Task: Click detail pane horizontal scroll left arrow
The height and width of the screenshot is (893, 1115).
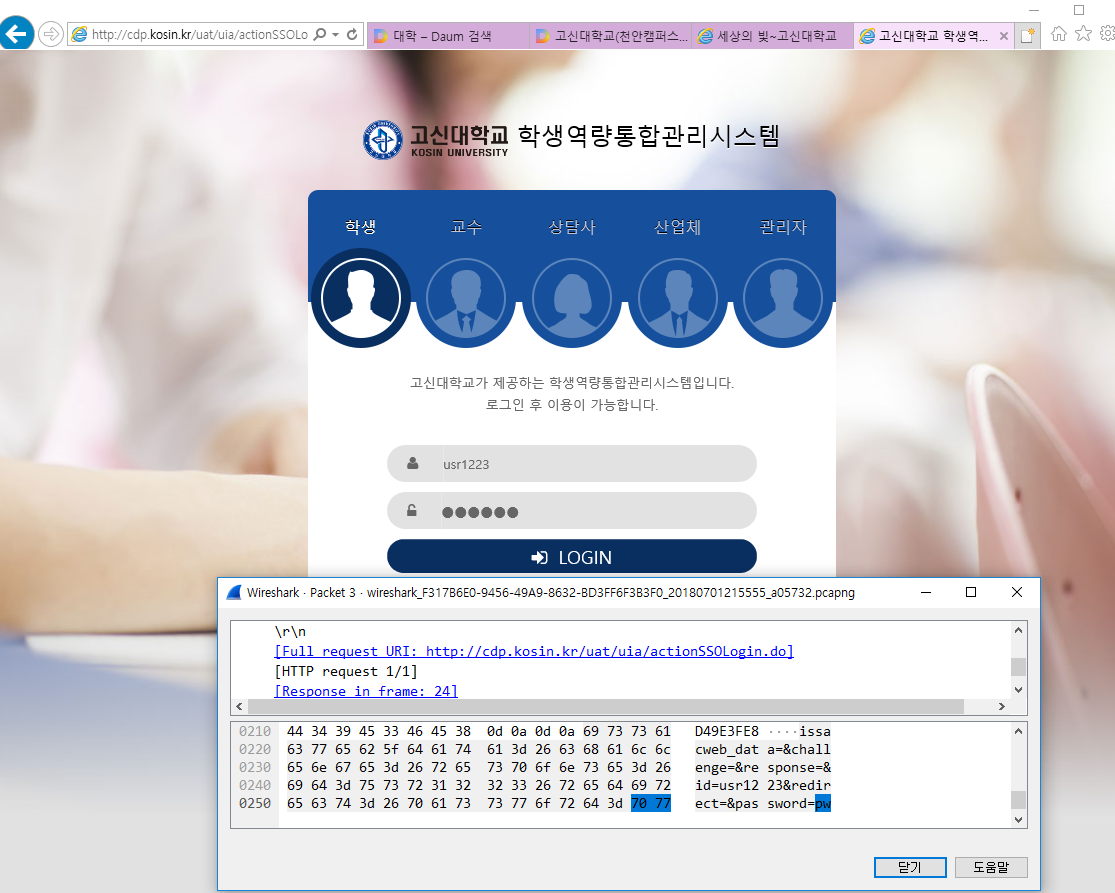Action: [x=239, y=707]
